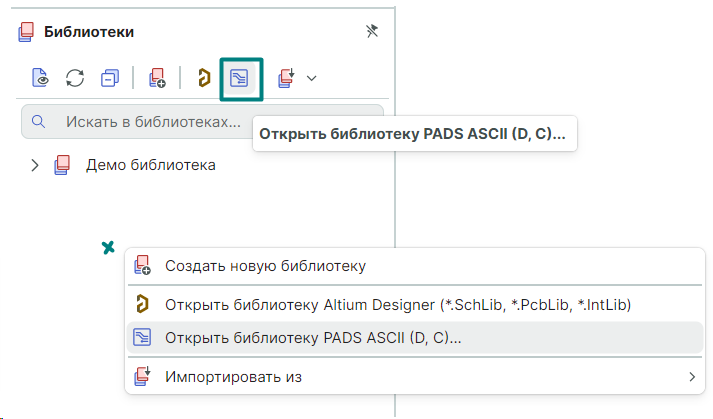Open the 'Импортировать из' menu item

[233, 377]
